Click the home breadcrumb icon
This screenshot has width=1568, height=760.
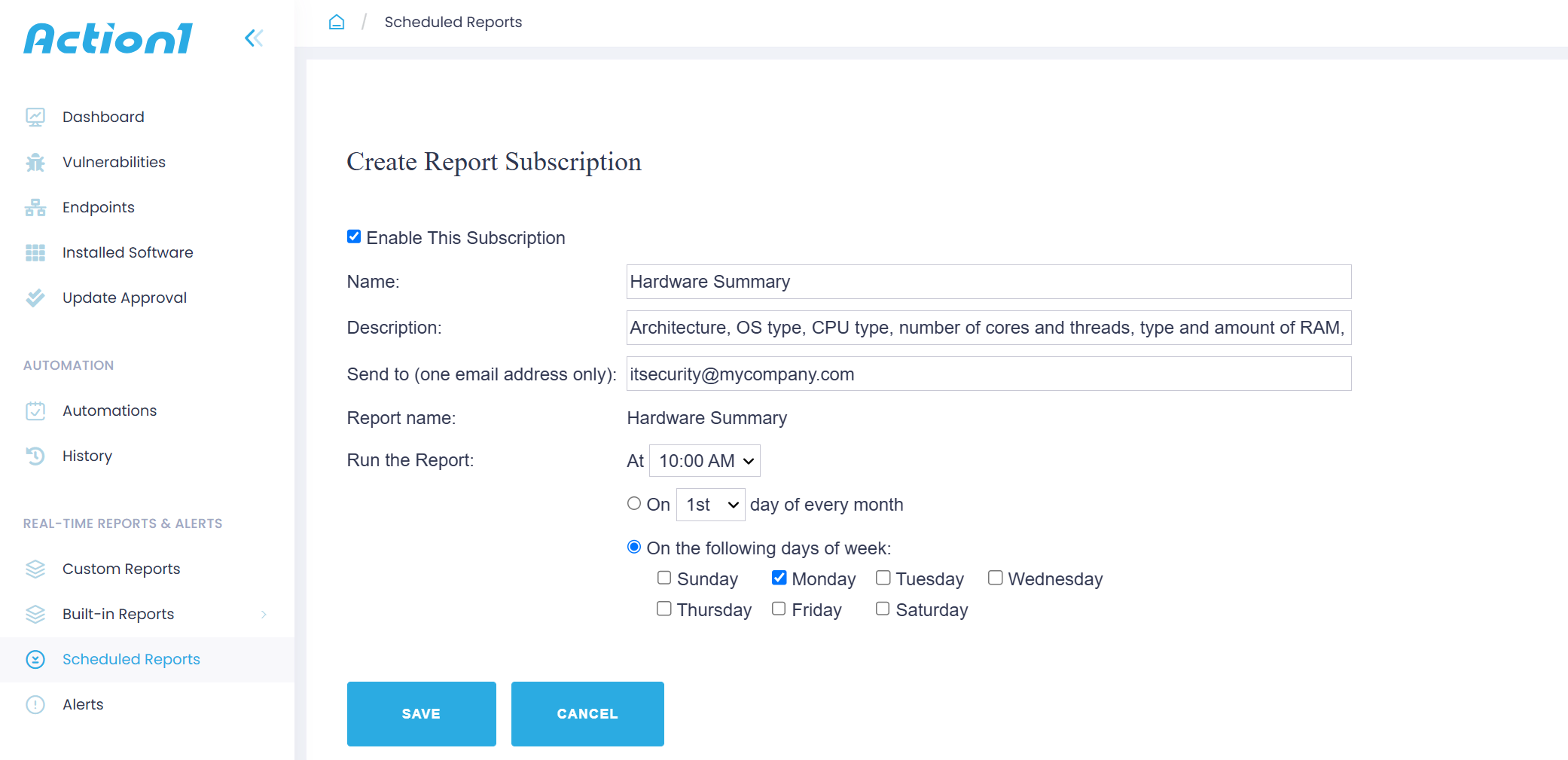click(x=337, y=21)
